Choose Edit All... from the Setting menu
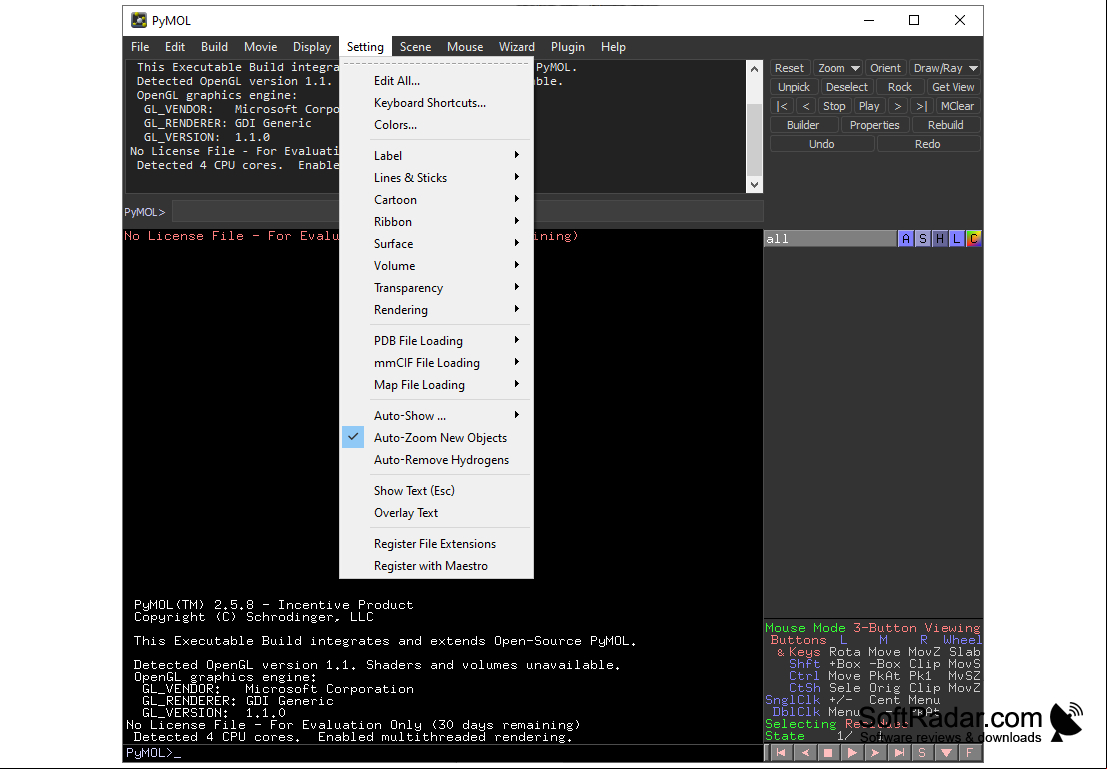This screenshot has width=1107, height=769. (x=436, y=81)
